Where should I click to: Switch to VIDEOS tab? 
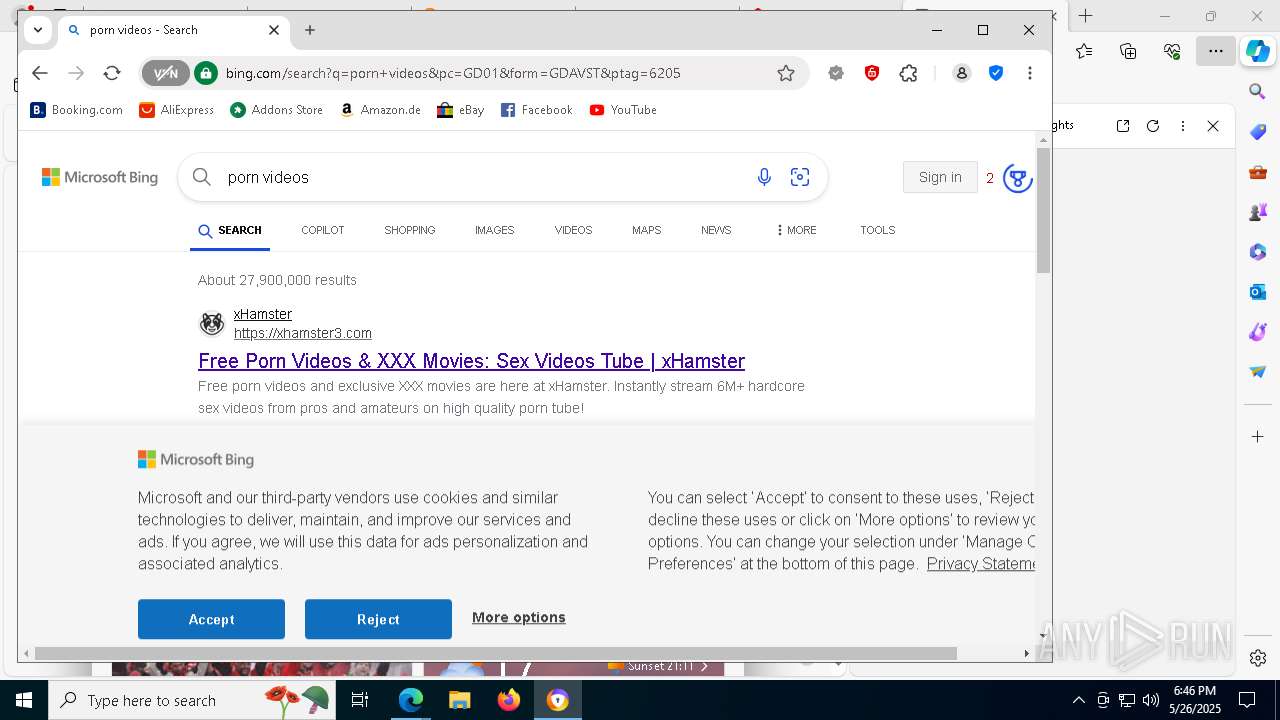(x=573, y=230)
